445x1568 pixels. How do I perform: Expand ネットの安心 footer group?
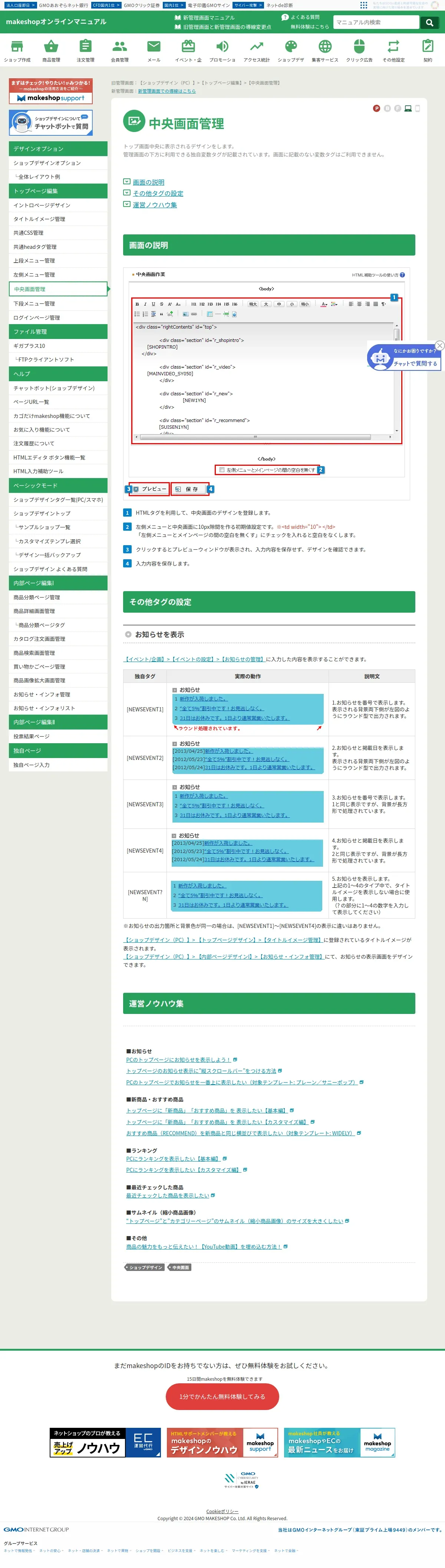51,1551
